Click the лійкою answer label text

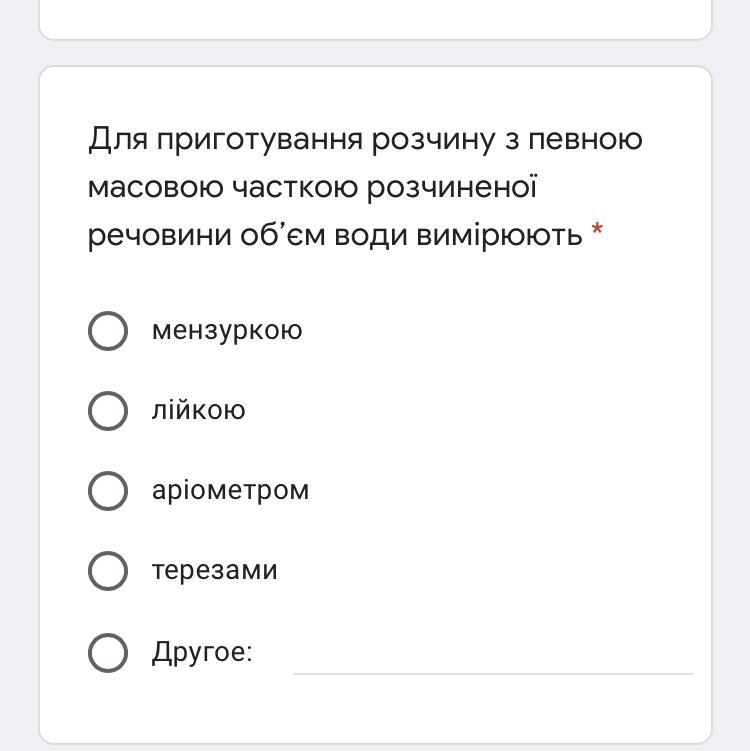pyautogui.click(x=198, y=410)
